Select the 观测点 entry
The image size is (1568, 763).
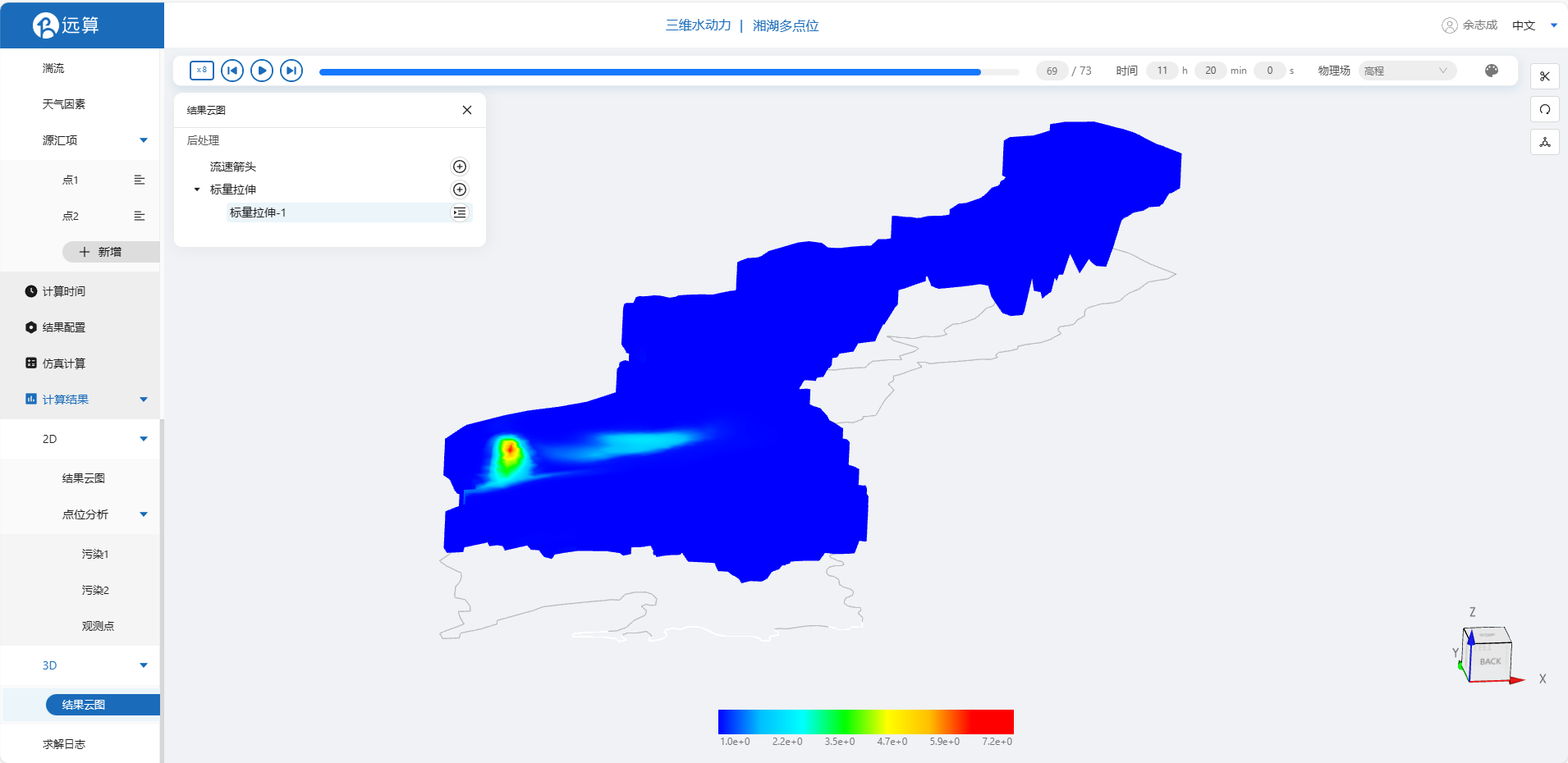98,626
